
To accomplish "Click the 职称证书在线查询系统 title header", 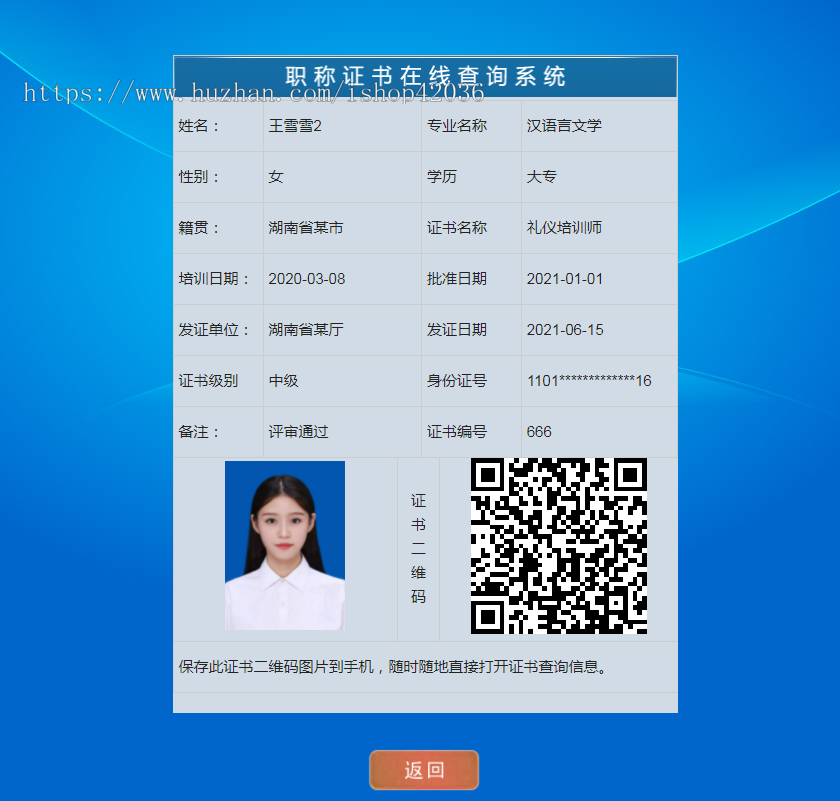I will [x=425, y=77].
